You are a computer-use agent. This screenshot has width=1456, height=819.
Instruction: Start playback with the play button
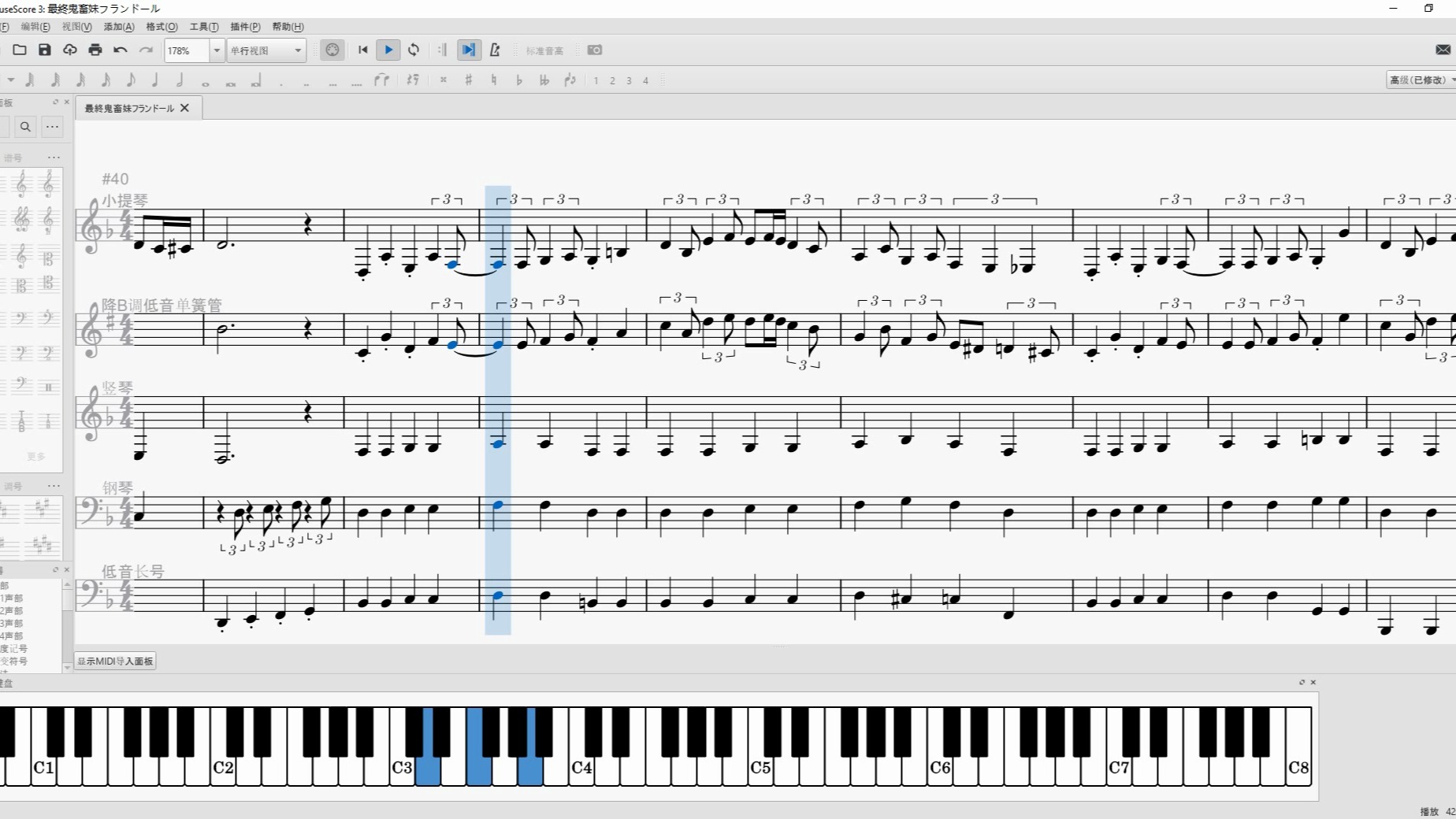coord(388,50)
